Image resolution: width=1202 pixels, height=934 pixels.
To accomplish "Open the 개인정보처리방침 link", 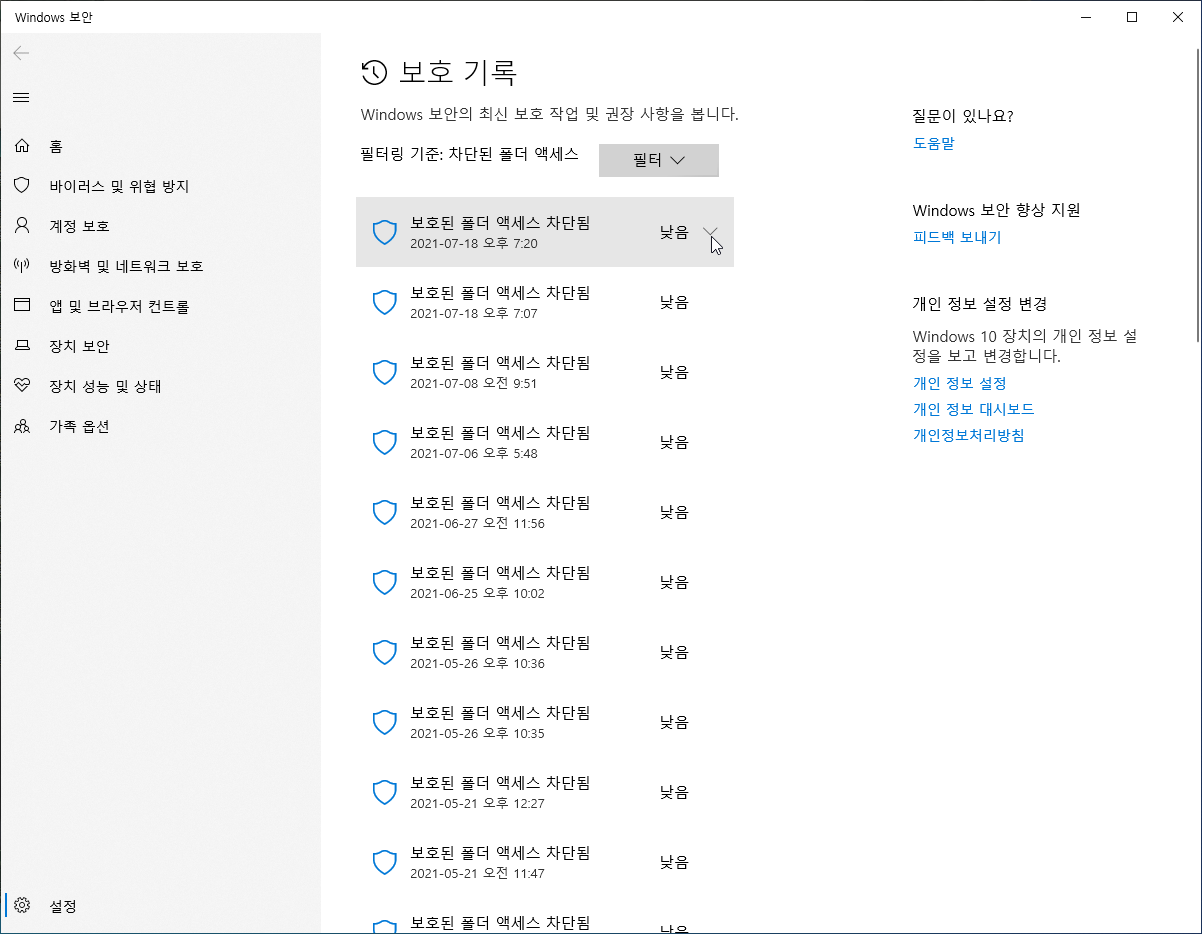I will [968, 435].
